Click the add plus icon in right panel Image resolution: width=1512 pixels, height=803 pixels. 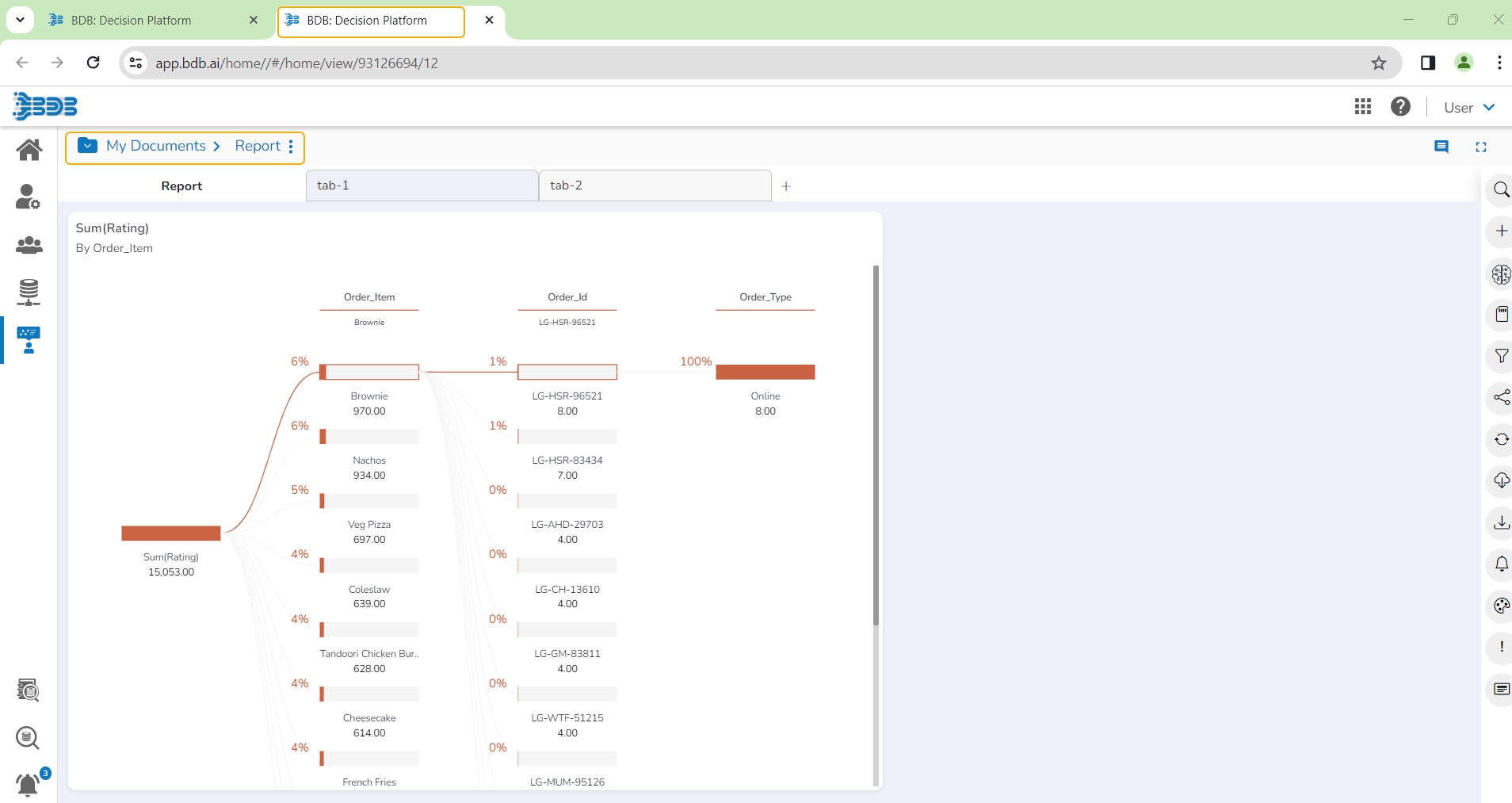(1501, 231)
